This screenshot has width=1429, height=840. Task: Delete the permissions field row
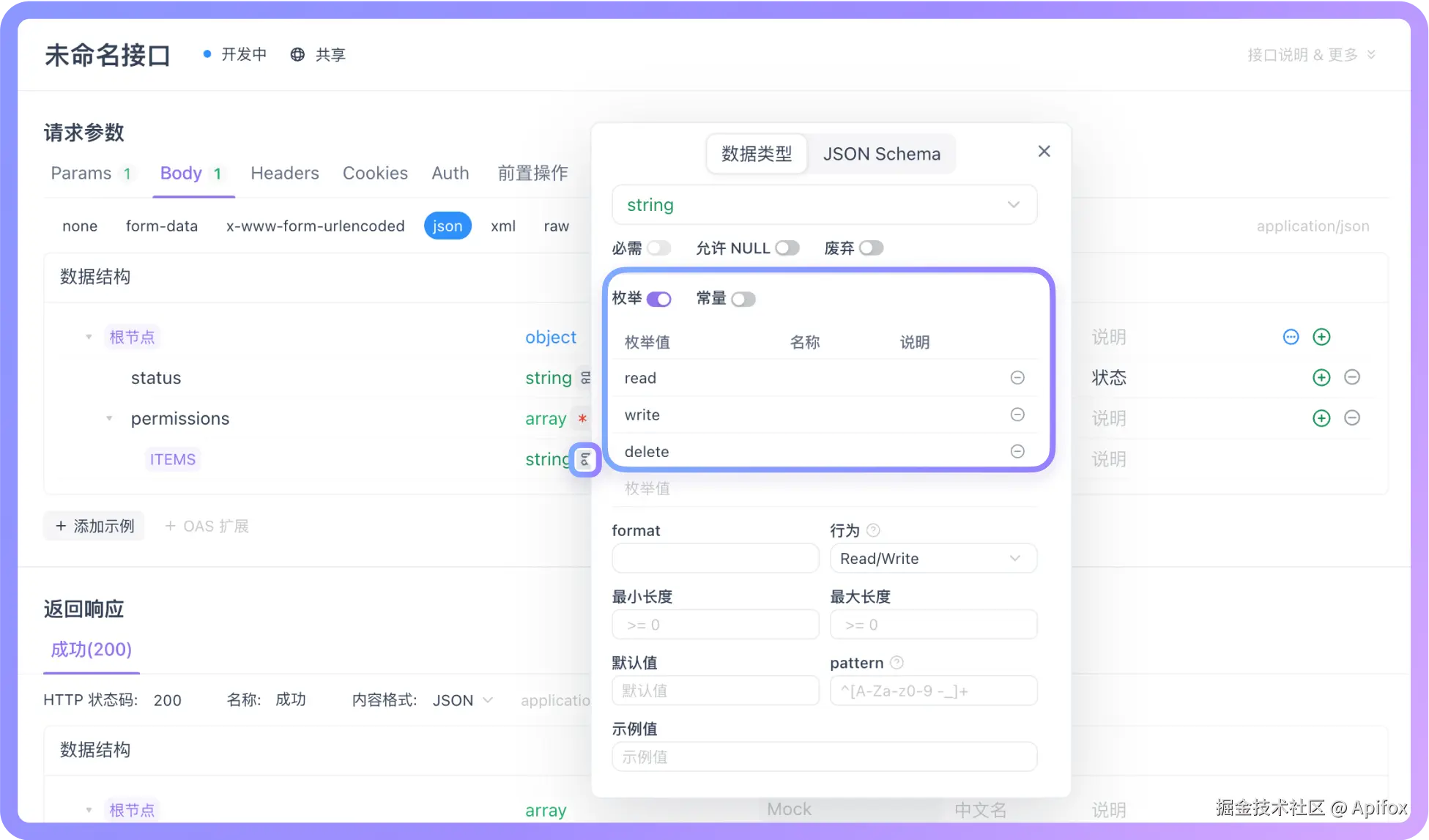coord(1351,418)
